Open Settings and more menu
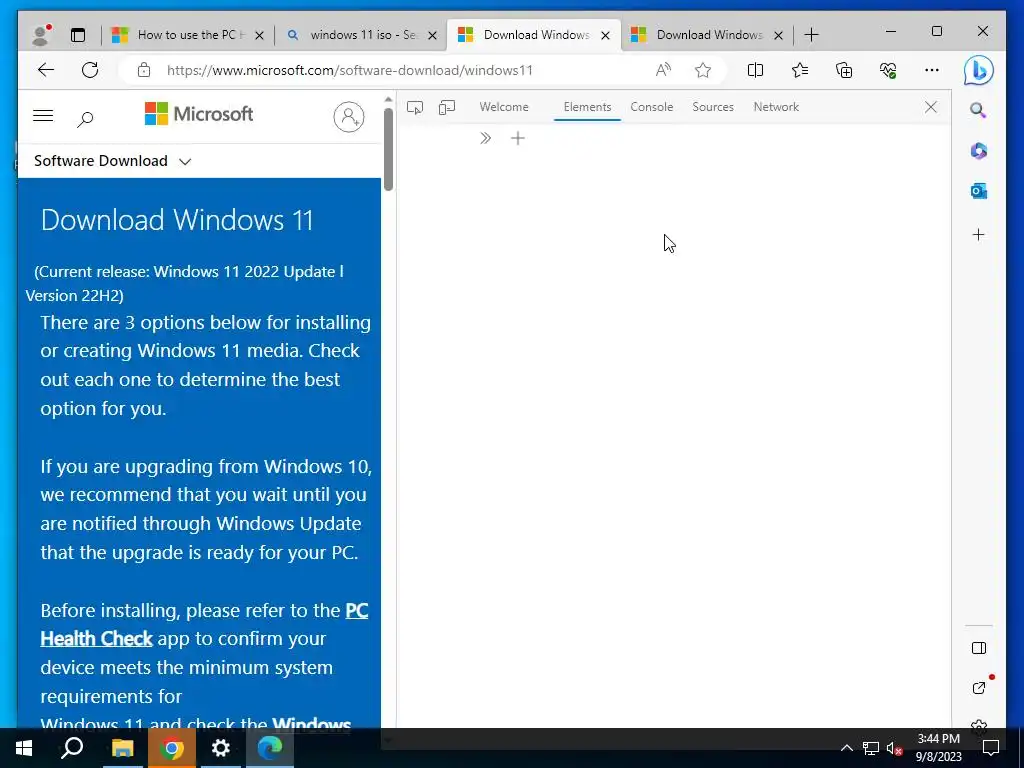Screen dimensions: 1024x768 pyautogui.click(x=932, y=70)
